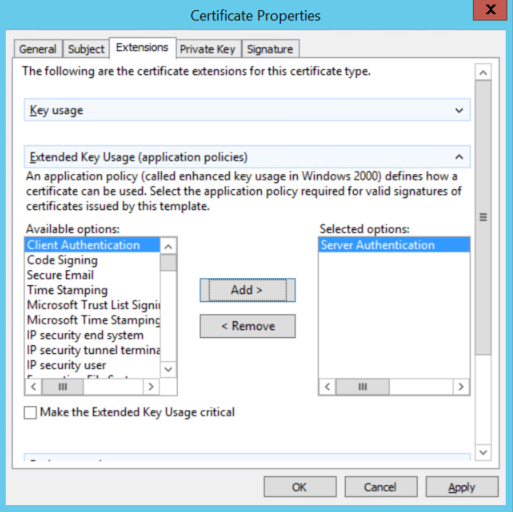This screenshot has height=512, width=513.
Task: Click Available options list scroll left arrow
Action: (34, 387)
